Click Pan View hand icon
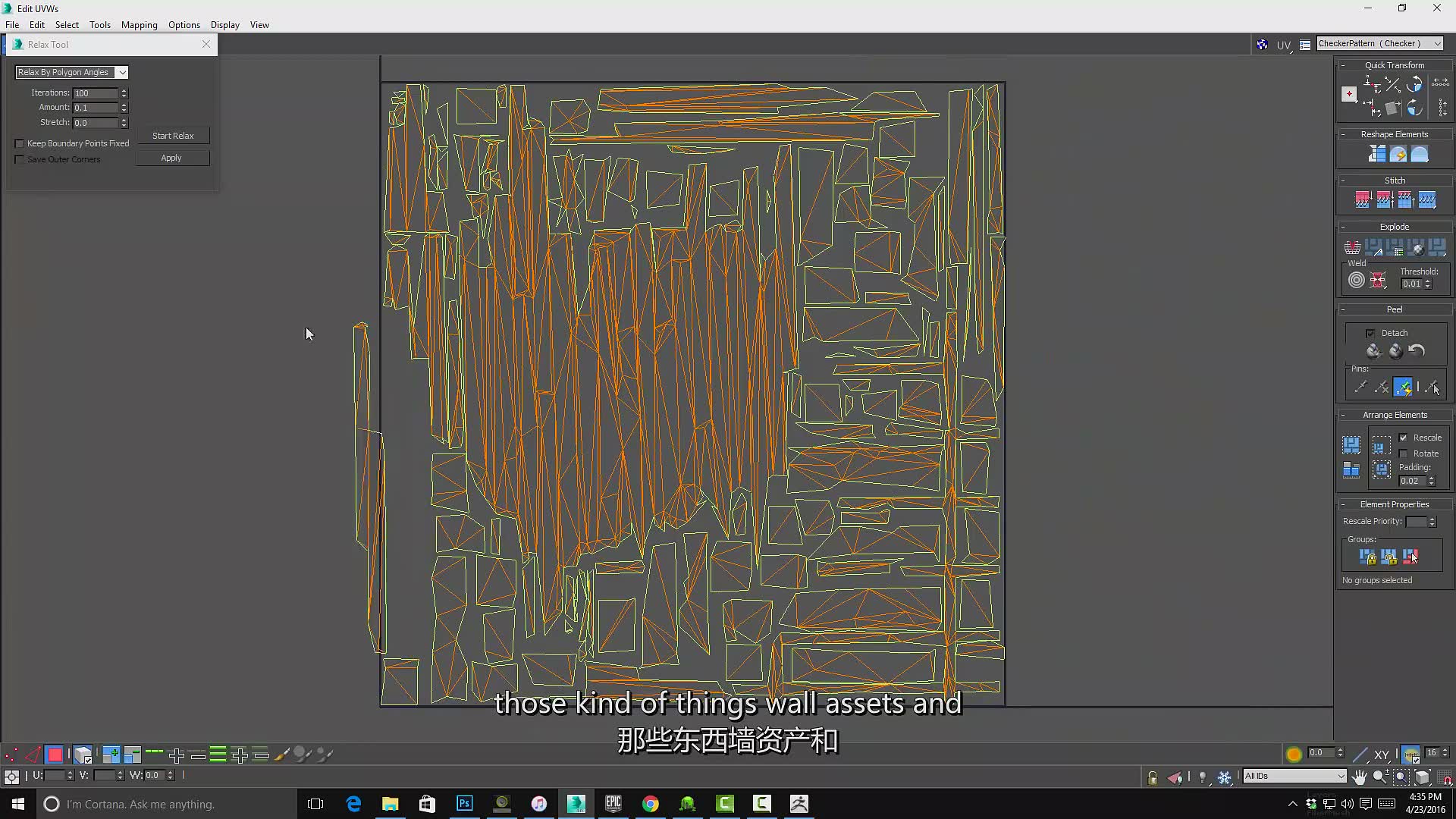The height and width of the screenshot is (819, 1456). pos(1359,777)
